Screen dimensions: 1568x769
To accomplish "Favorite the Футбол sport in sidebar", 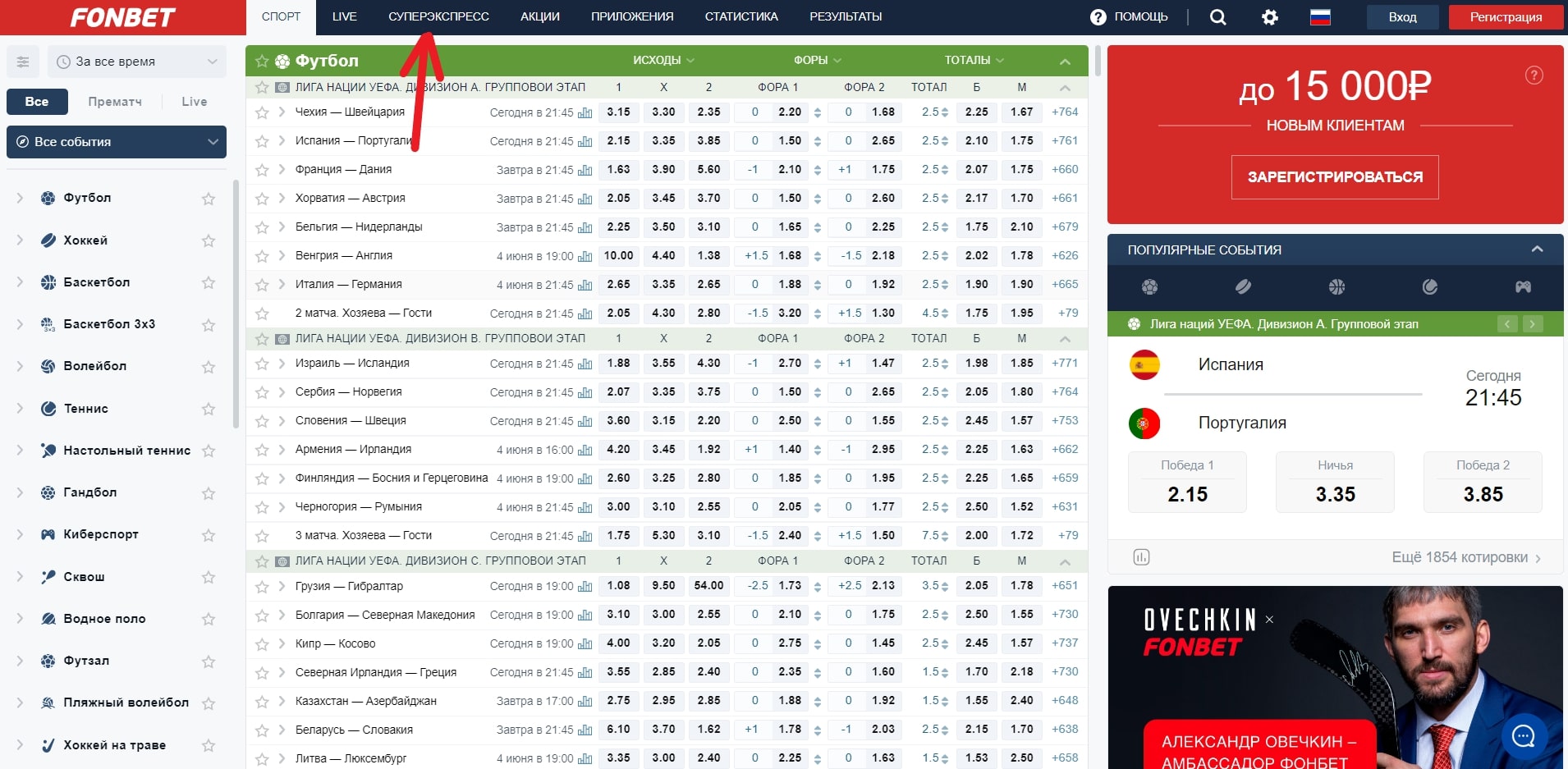I will pyautogui.click(x=209, y=199).
